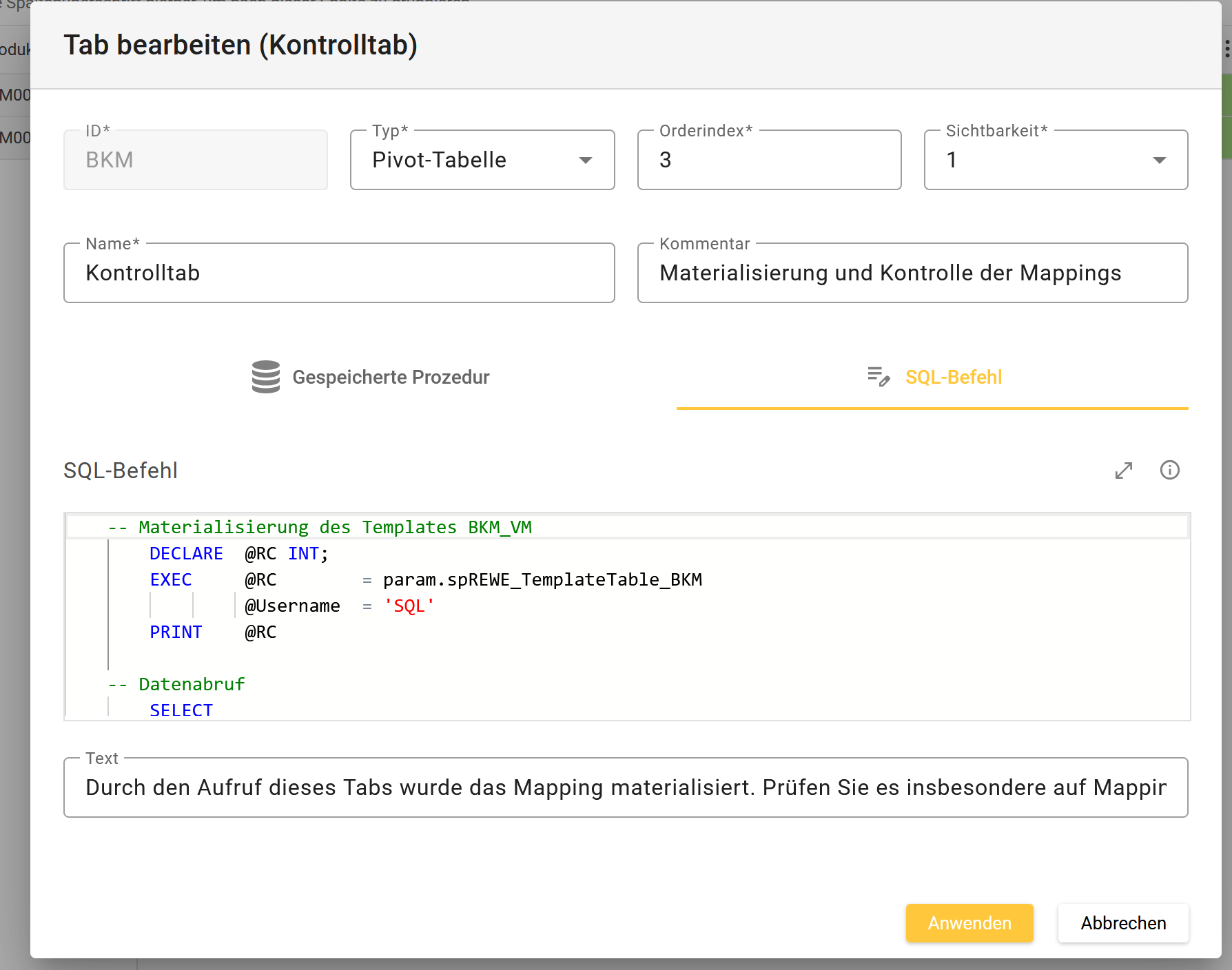
Task: Expand the Sichtbarkeit dropdown
Action: [1159, 161]
